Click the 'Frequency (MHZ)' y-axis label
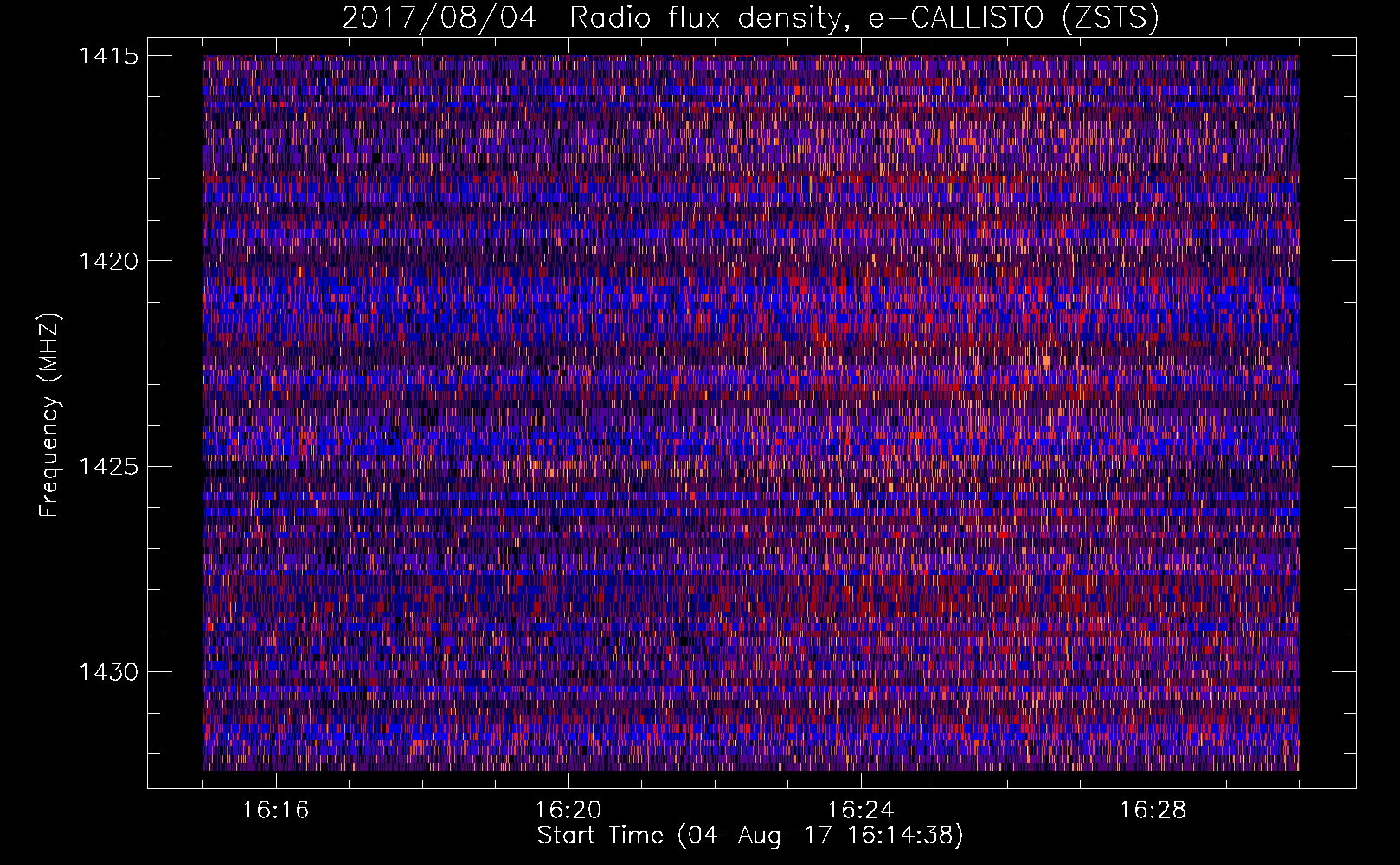1400x865 pixels. click(48, 415)
